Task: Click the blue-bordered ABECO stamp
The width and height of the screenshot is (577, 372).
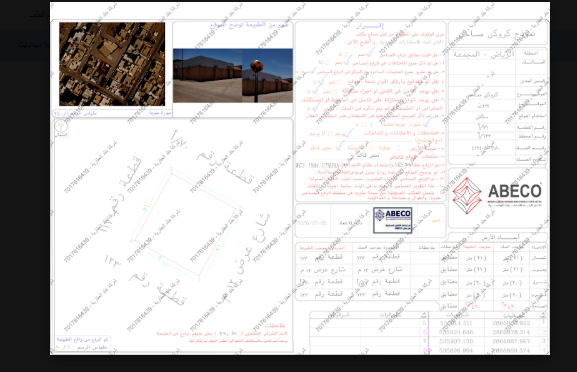Action: [392, 220]
